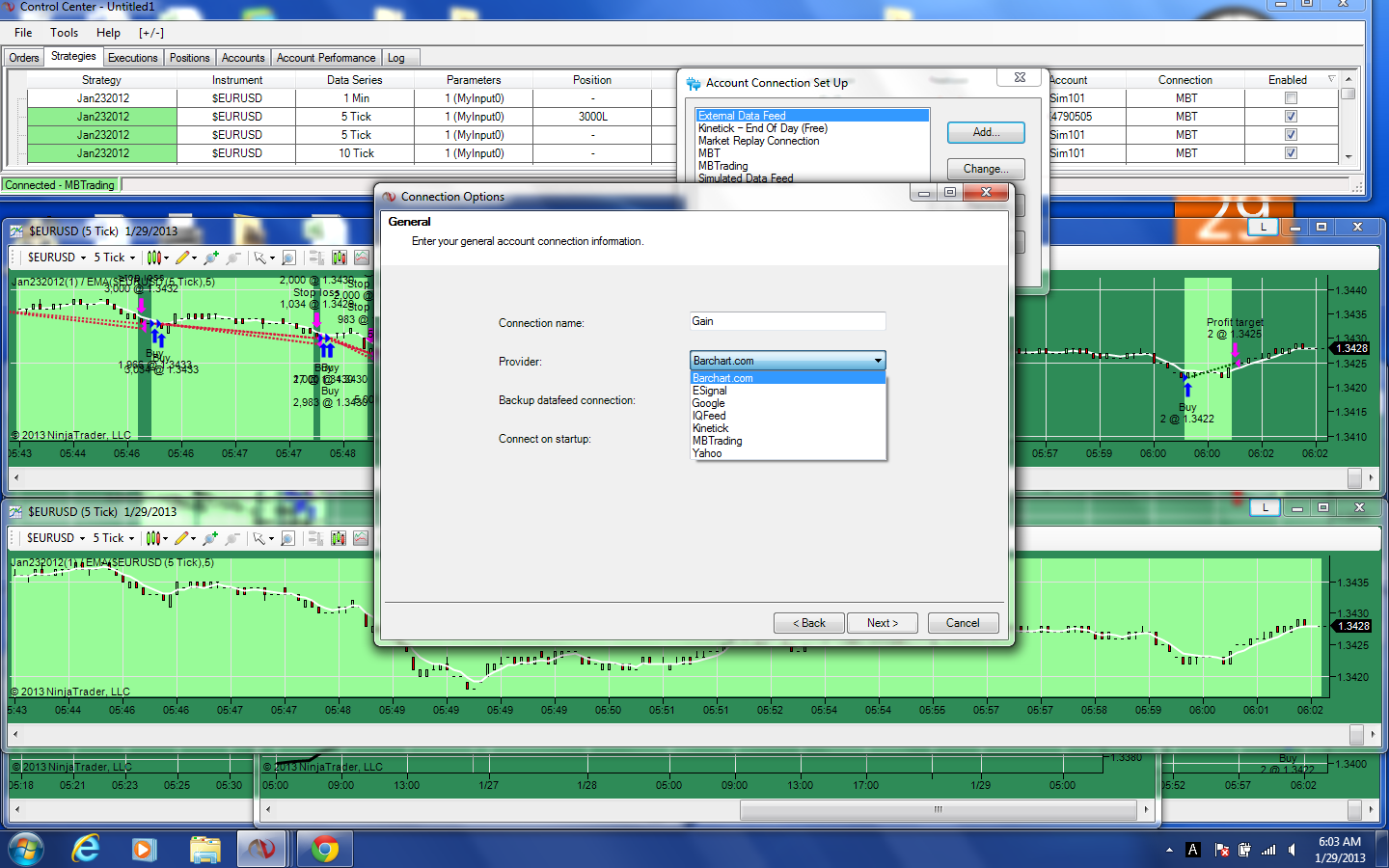Open $EURUSD instrument dropdown in top chart
The width and height of the screenshot is (1389, 868).
57,258
